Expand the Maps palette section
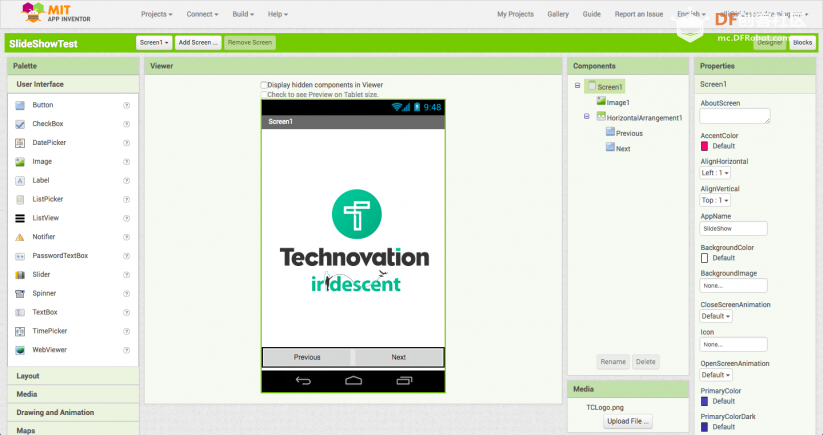This screenshot has height=435, width=823. point(73,430)
